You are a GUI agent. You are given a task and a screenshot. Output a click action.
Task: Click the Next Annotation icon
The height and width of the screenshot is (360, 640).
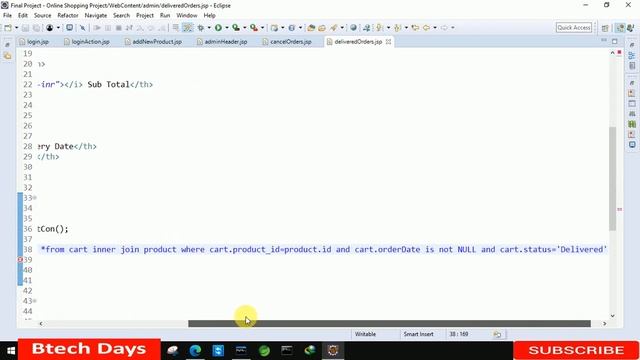(x=380, y=28)
